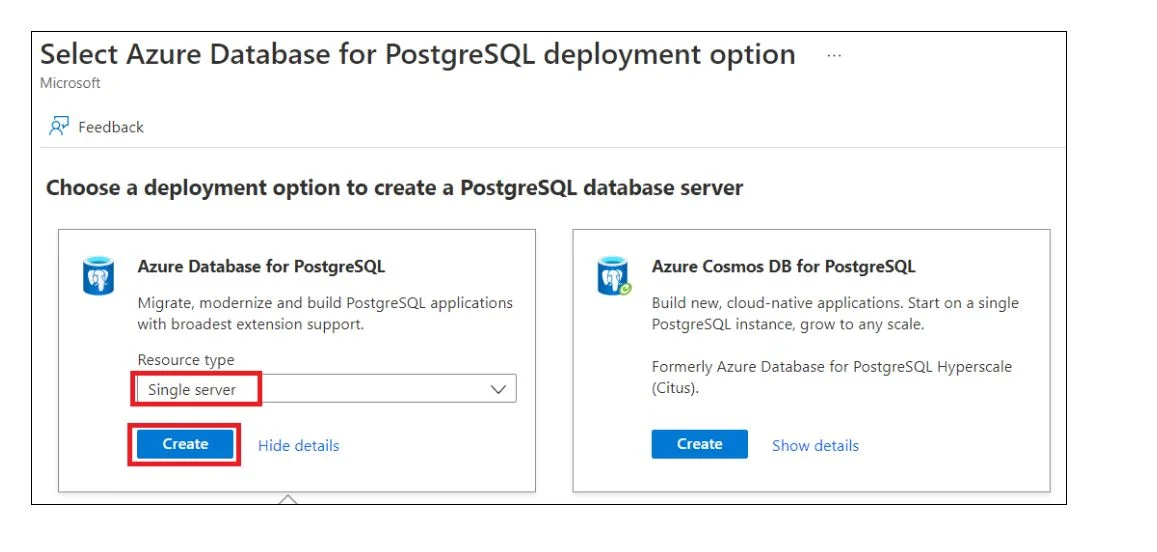
Task: Click the Resource type label
Action: click(x=186, y=360)
